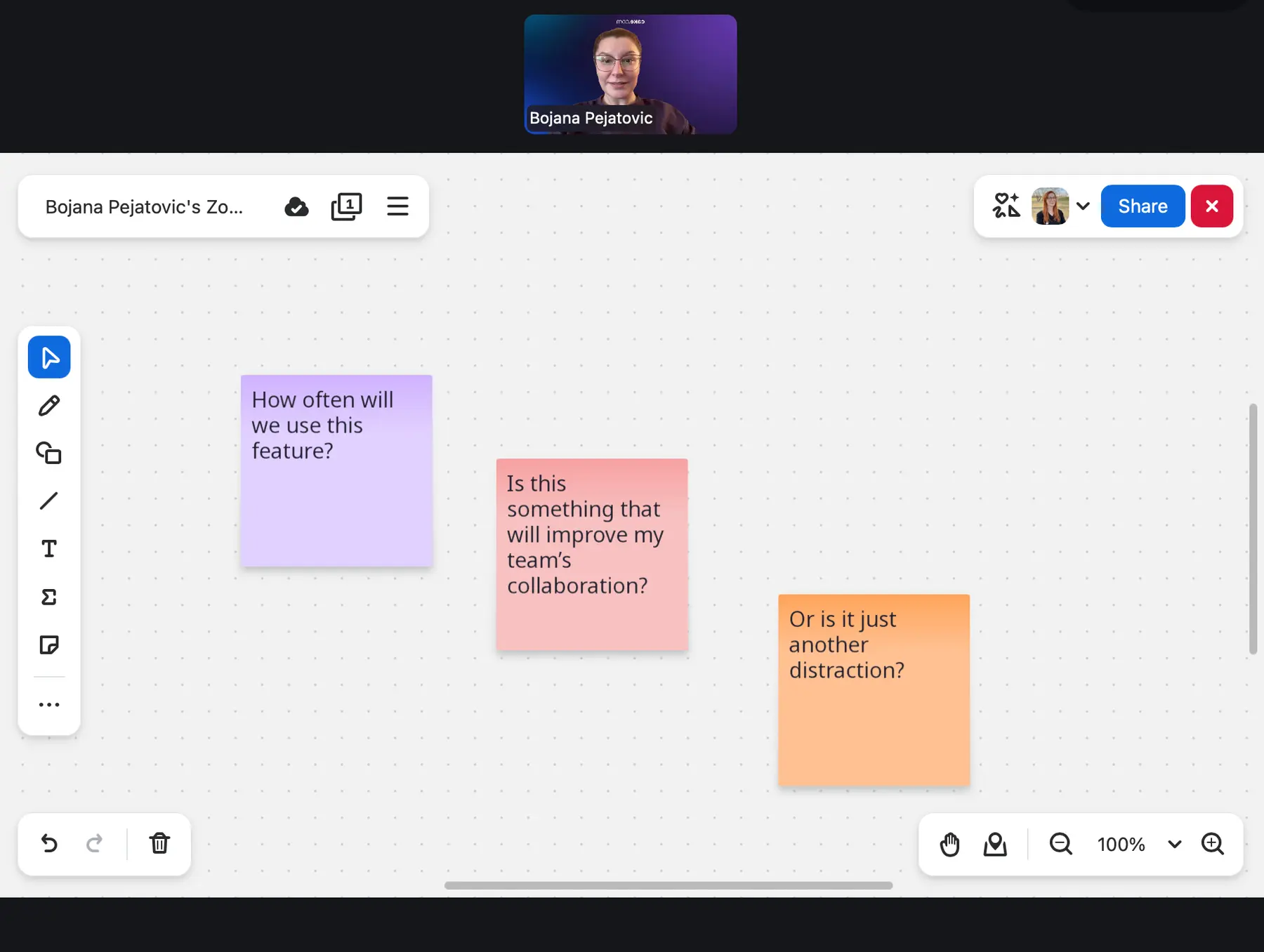Open the pages panel icon
Screen dimensions: 1264x952
click(346, 206)
